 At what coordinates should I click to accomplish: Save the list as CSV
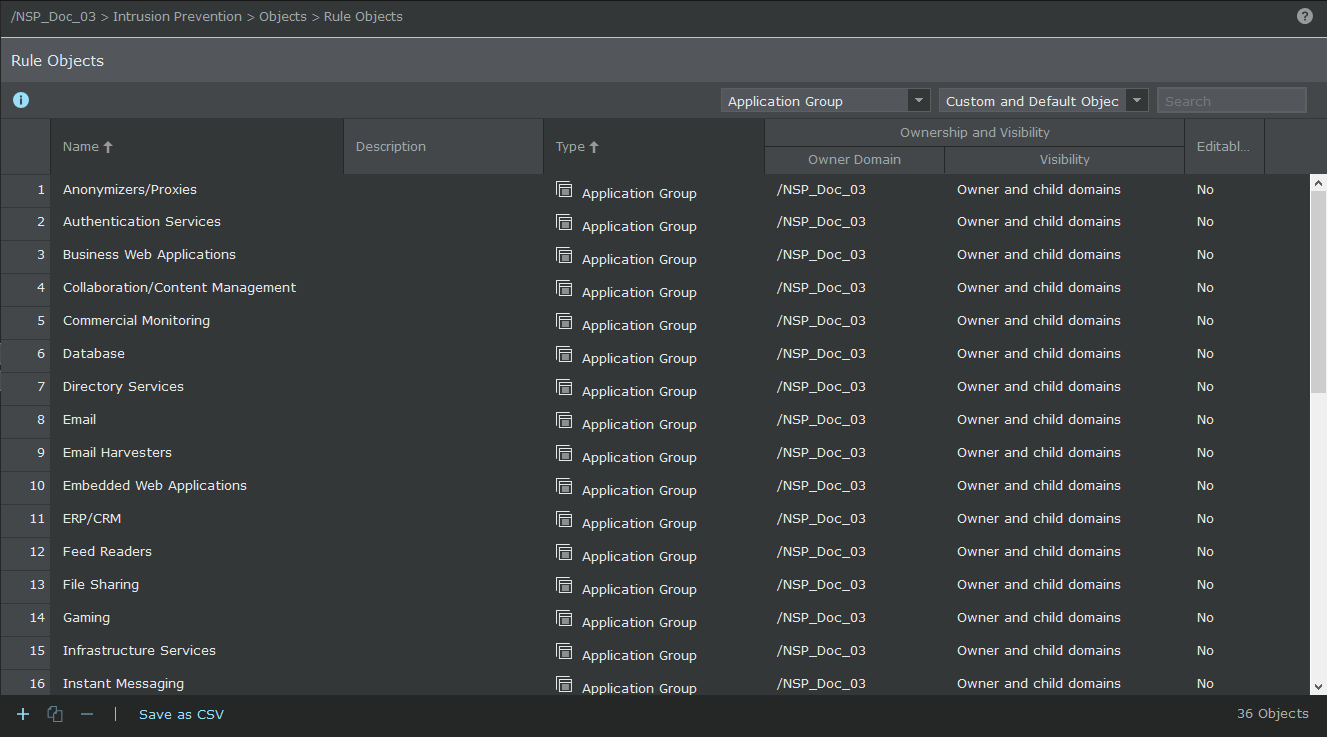pos(181,715)
